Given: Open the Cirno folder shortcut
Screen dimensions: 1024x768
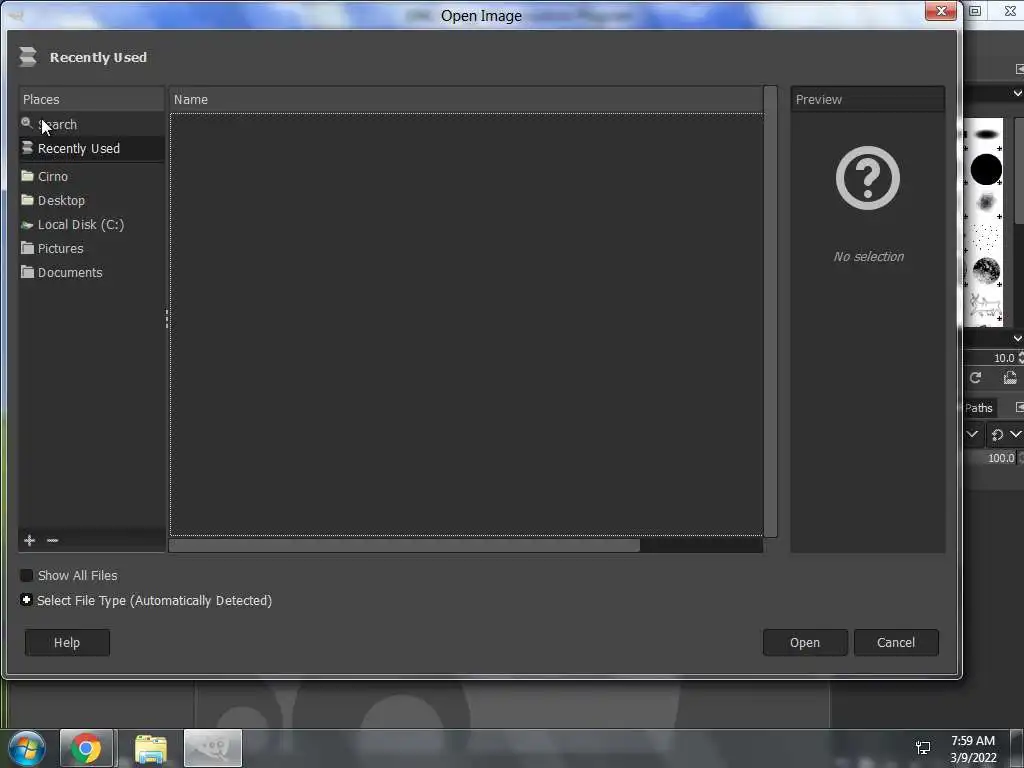Looking at the screenshot, I should click(x=91, y=176).
